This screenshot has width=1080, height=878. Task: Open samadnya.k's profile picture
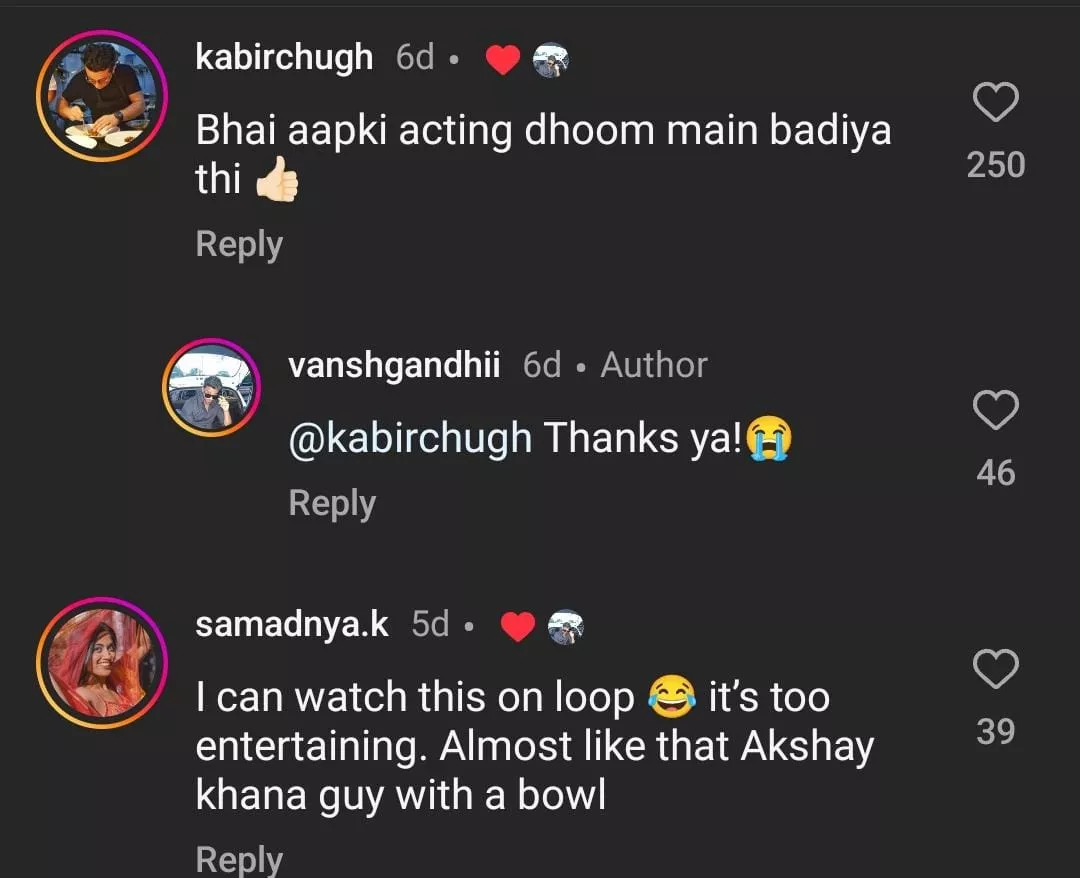coord(101,663)
